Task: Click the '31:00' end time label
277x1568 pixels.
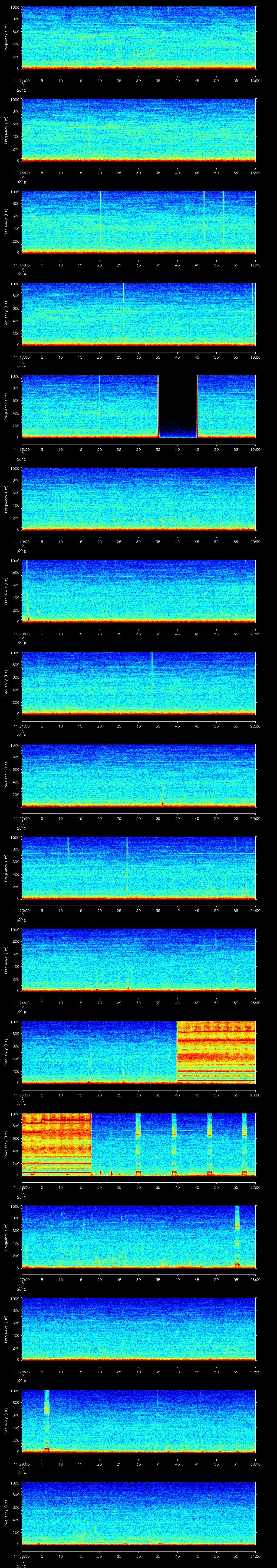Action: point(256,1556)
